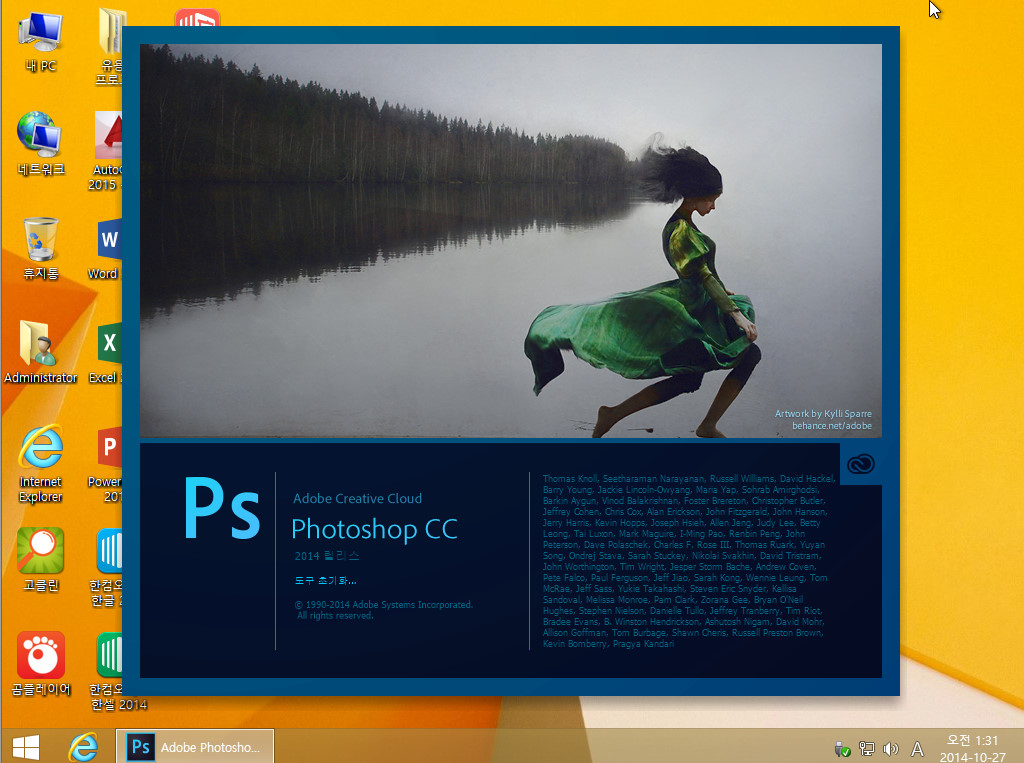Select the Excel desktop shortcut
This screenshot has height=763, width=1024.
coord(107,352)
